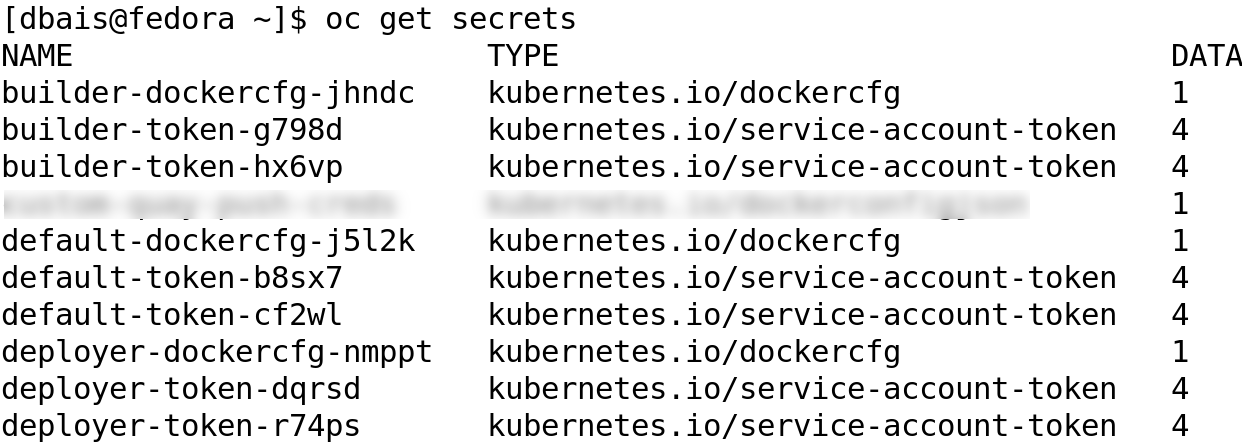Select the deployer-token-r74ps secret name
1242x444 pixels.
(181, 426)
